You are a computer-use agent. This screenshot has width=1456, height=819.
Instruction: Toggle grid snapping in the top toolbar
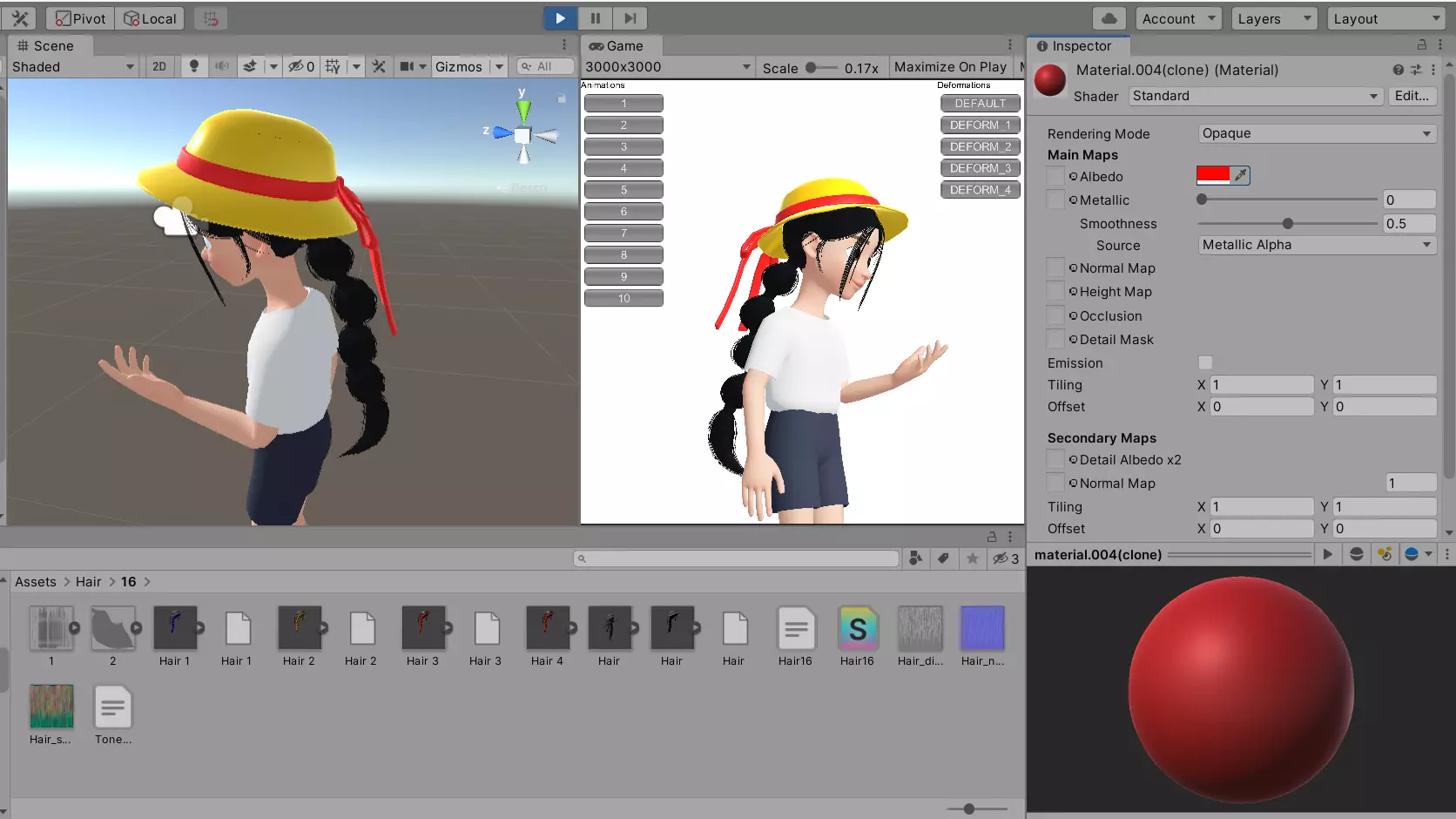click(211, 18)
